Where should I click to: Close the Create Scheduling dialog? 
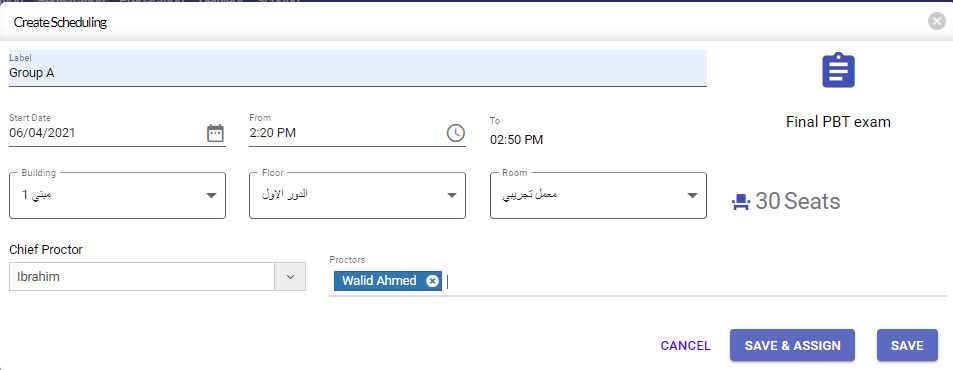[937, 21]
